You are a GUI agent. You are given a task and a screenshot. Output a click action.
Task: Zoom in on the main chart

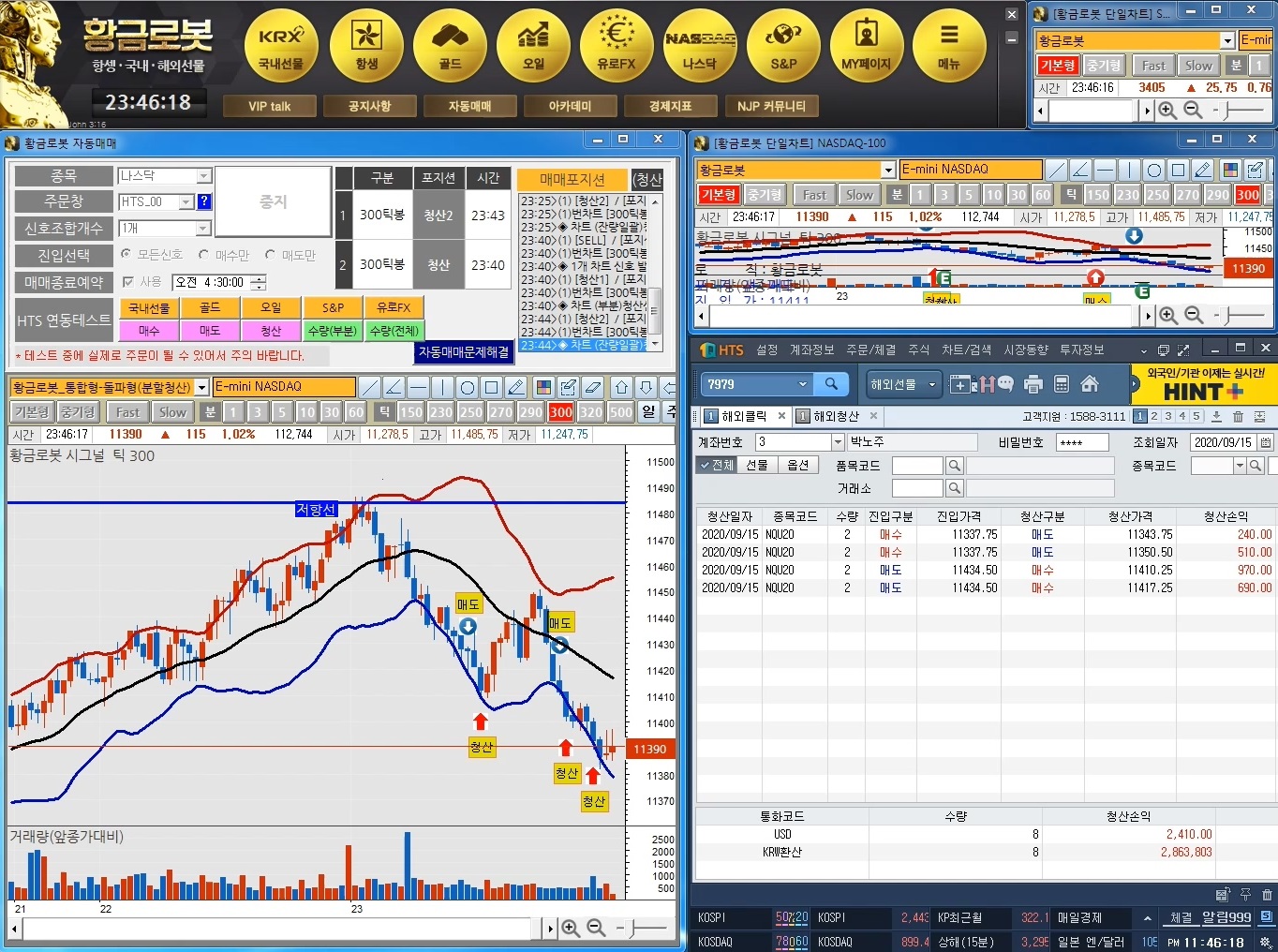[570, 928]
